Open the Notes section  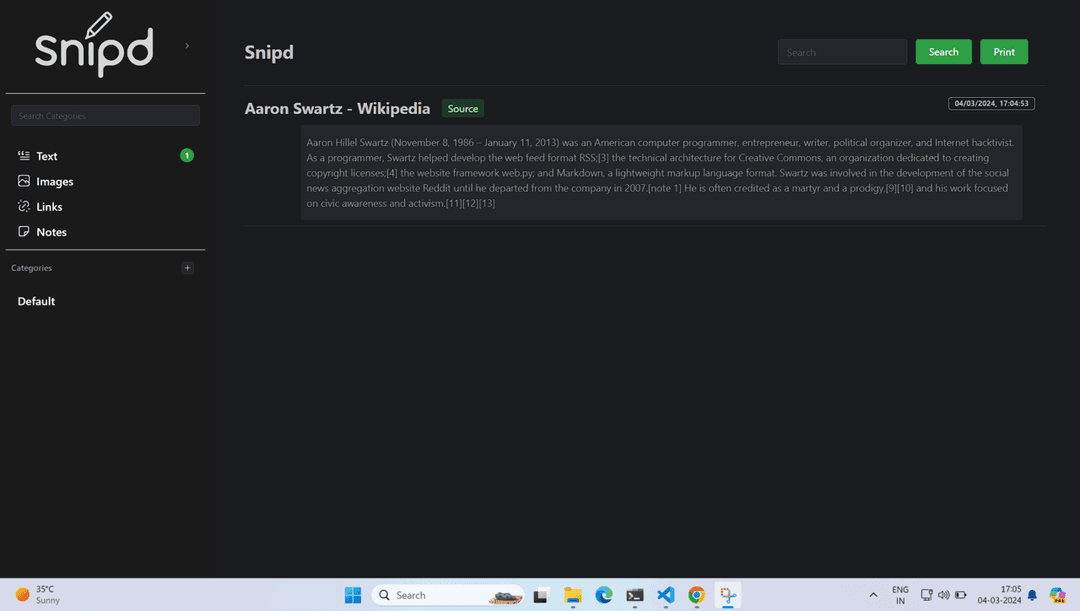coord(52,232)
